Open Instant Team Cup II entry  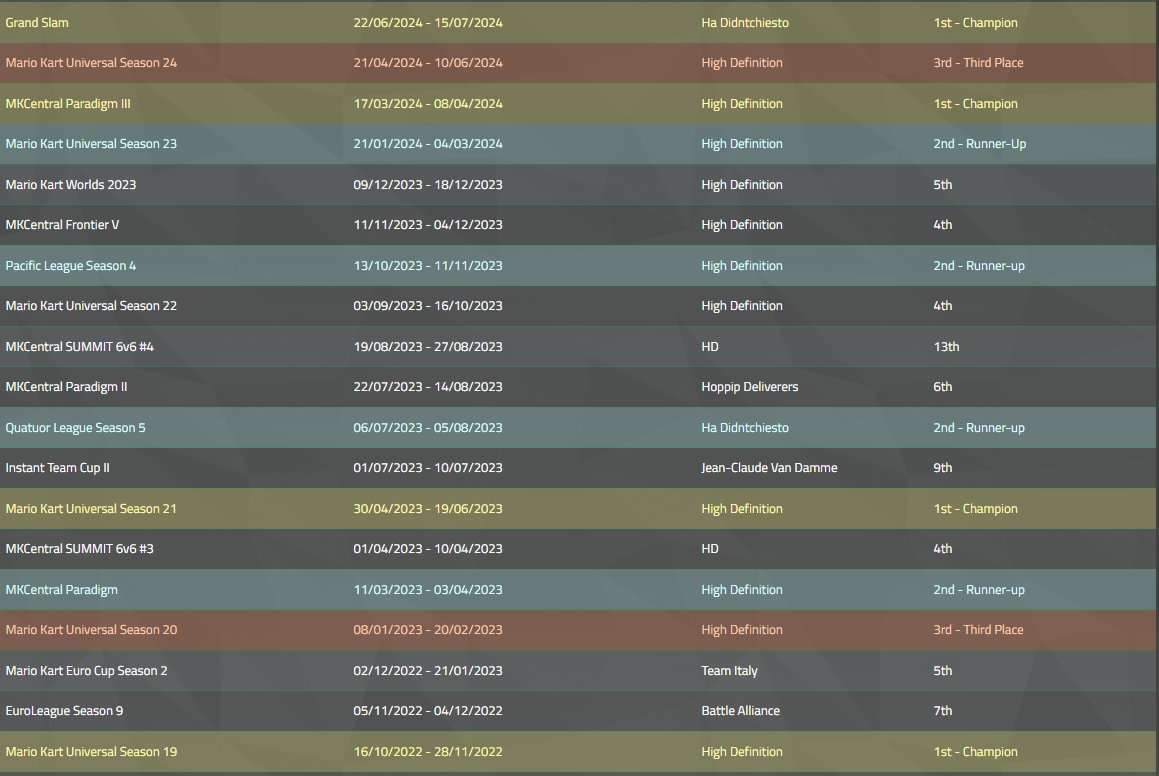point(58,468)
